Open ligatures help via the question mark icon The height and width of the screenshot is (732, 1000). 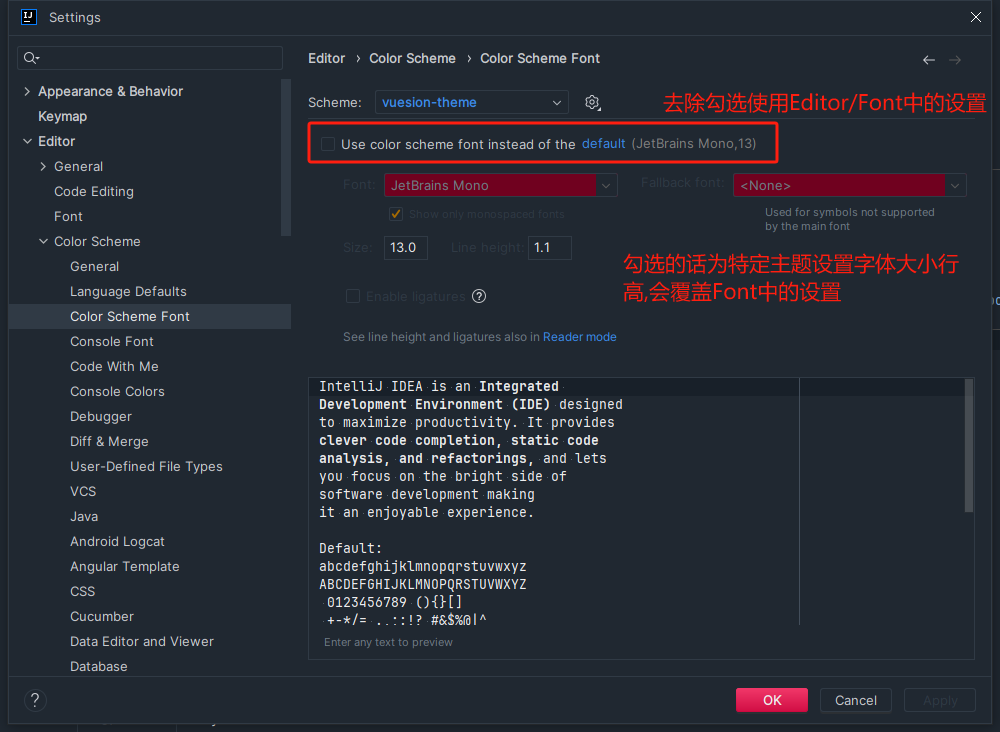click(x=479, y=296)
